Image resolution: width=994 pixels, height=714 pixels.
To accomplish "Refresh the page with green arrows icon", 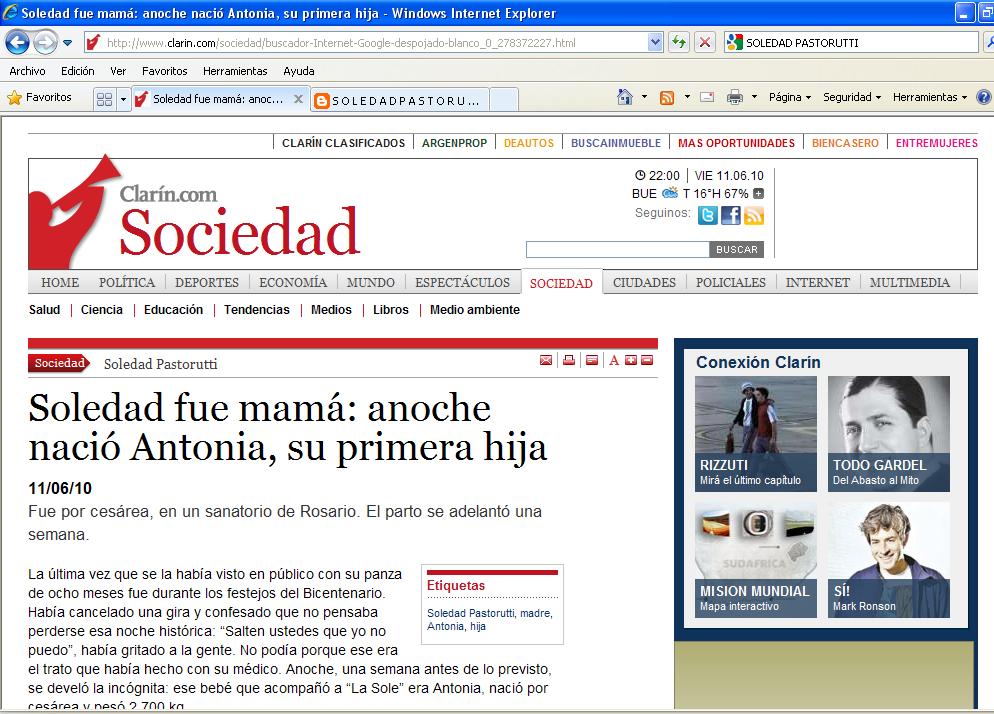I will [x=679, y=42].
